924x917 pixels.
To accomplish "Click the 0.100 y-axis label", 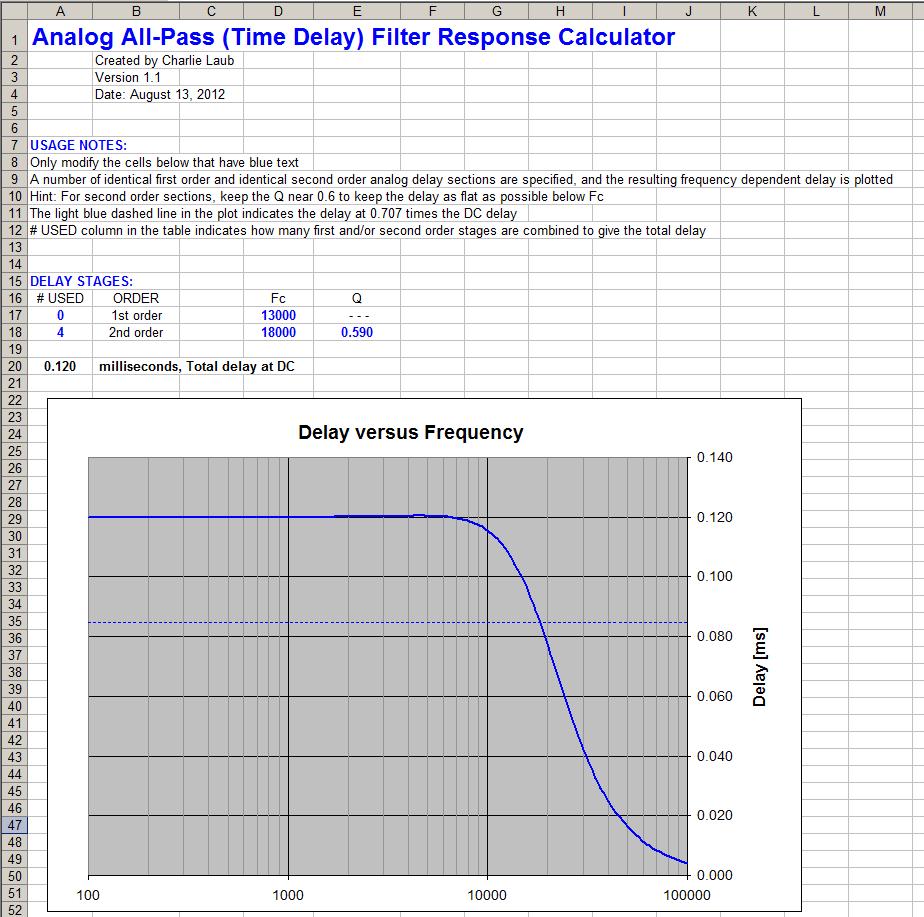I will coord(715,576).
